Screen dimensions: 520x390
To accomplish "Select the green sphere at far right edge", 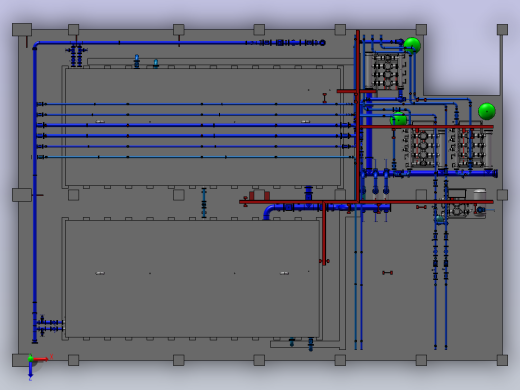I will [487, 111].
